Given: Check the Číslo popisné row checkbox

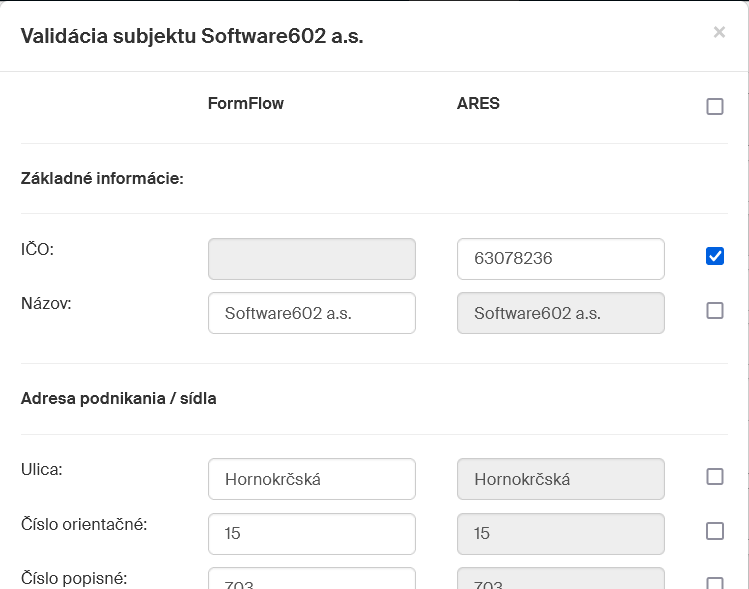Looking at the screenshot, I should coord(715,582).
